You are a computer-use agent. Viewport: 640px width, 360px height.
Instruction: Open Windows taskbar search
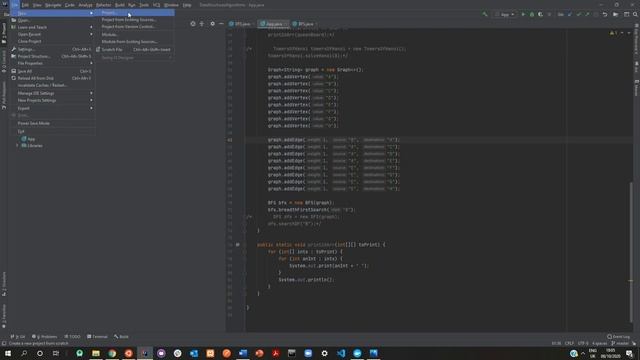[x=24, y=353]
